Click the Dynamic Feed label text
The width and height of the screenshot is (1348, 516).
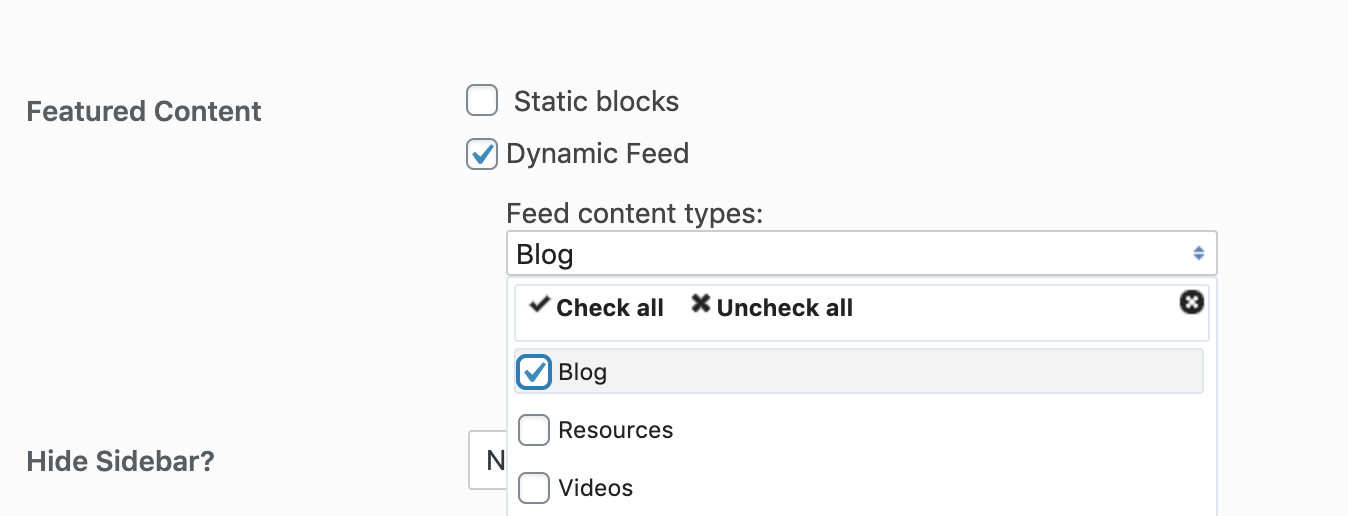tap(597, 154)
